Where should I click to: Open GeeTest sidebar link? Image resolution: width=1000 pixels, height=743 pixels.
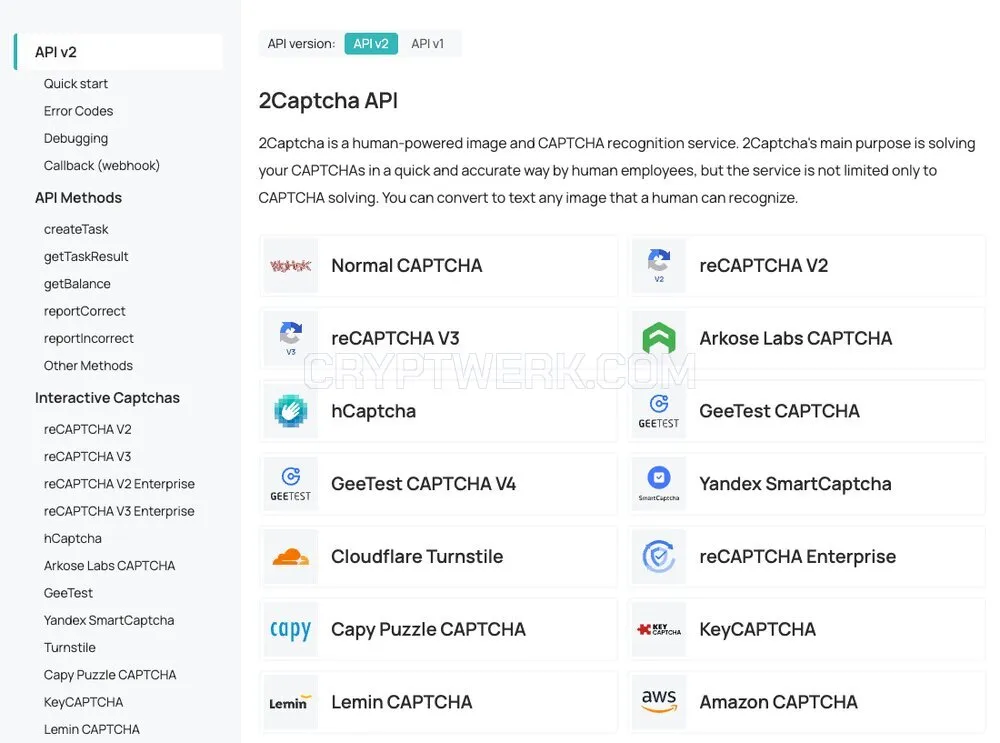(68, 593)
